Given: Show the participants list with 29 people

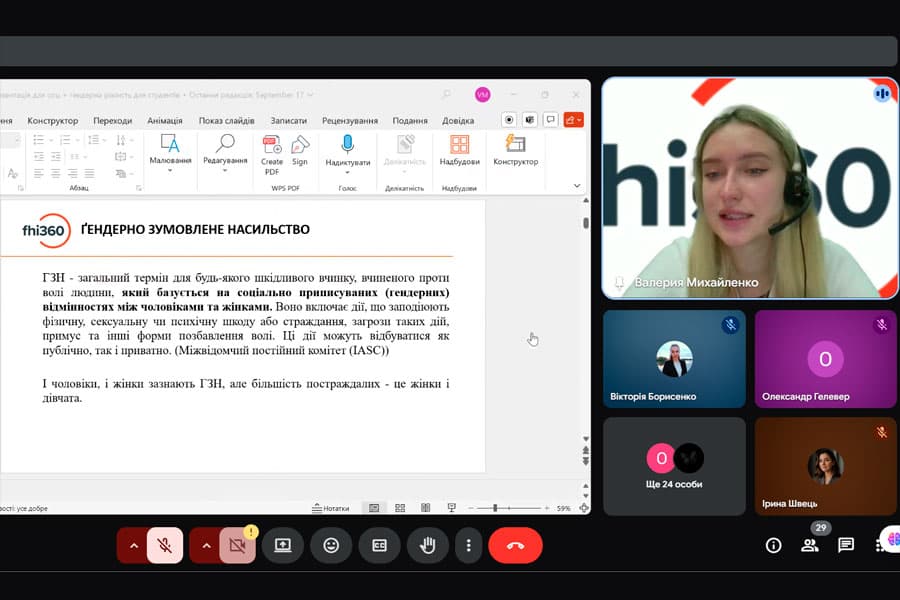Looking at the screenshot, I should click(x=810, y=545).
